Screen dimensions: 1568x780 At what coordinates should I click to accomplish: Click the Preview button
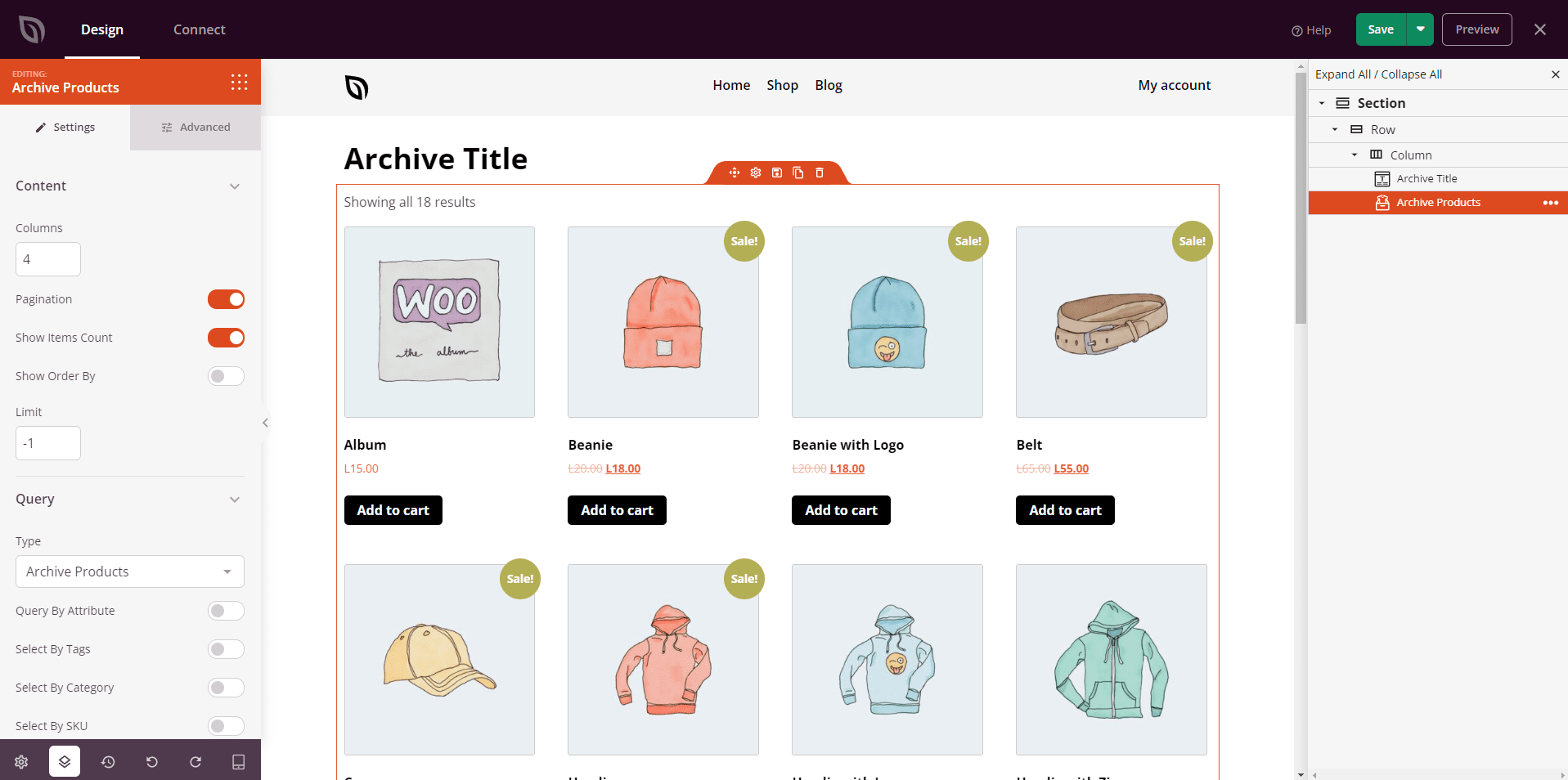[1476, 29]
